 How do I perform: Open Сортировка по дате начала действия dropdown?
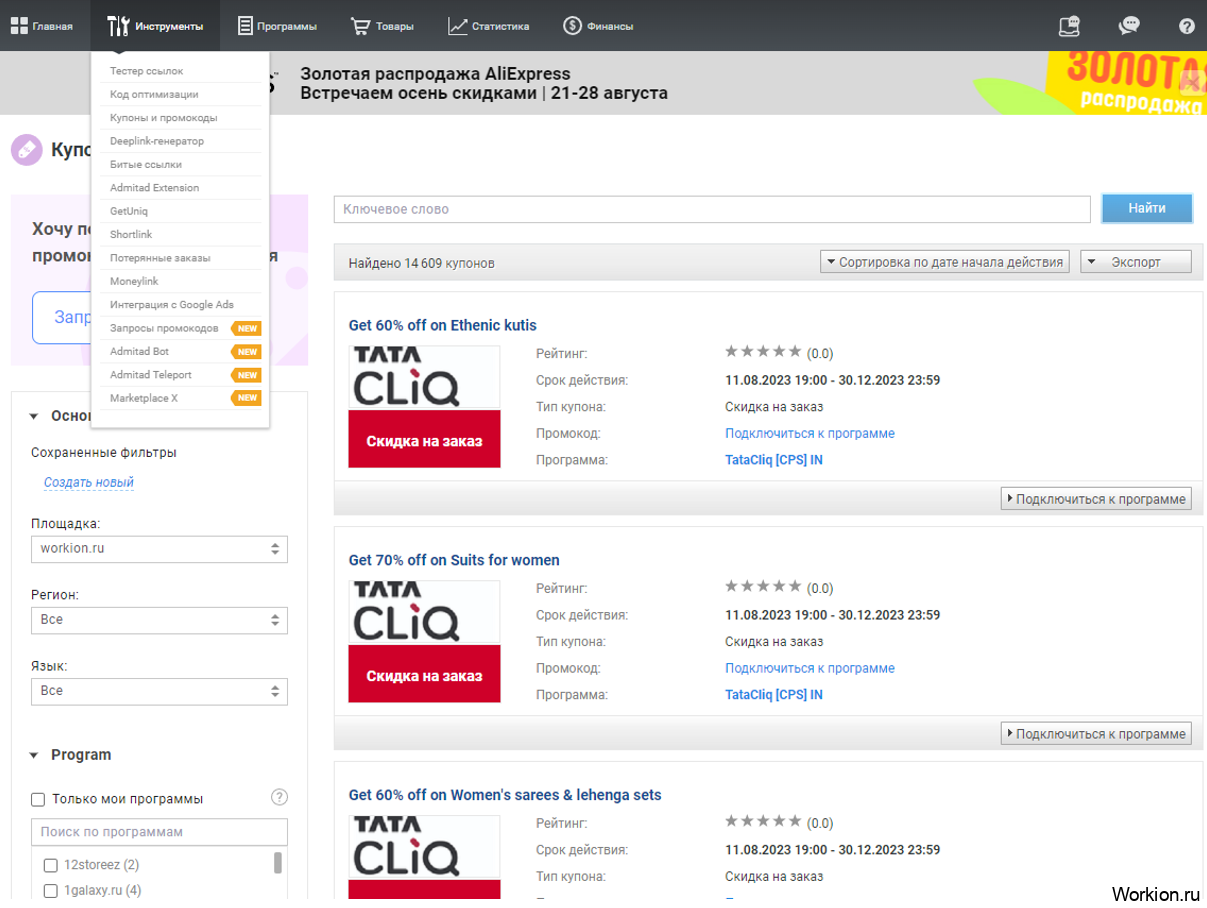[944, 262]
